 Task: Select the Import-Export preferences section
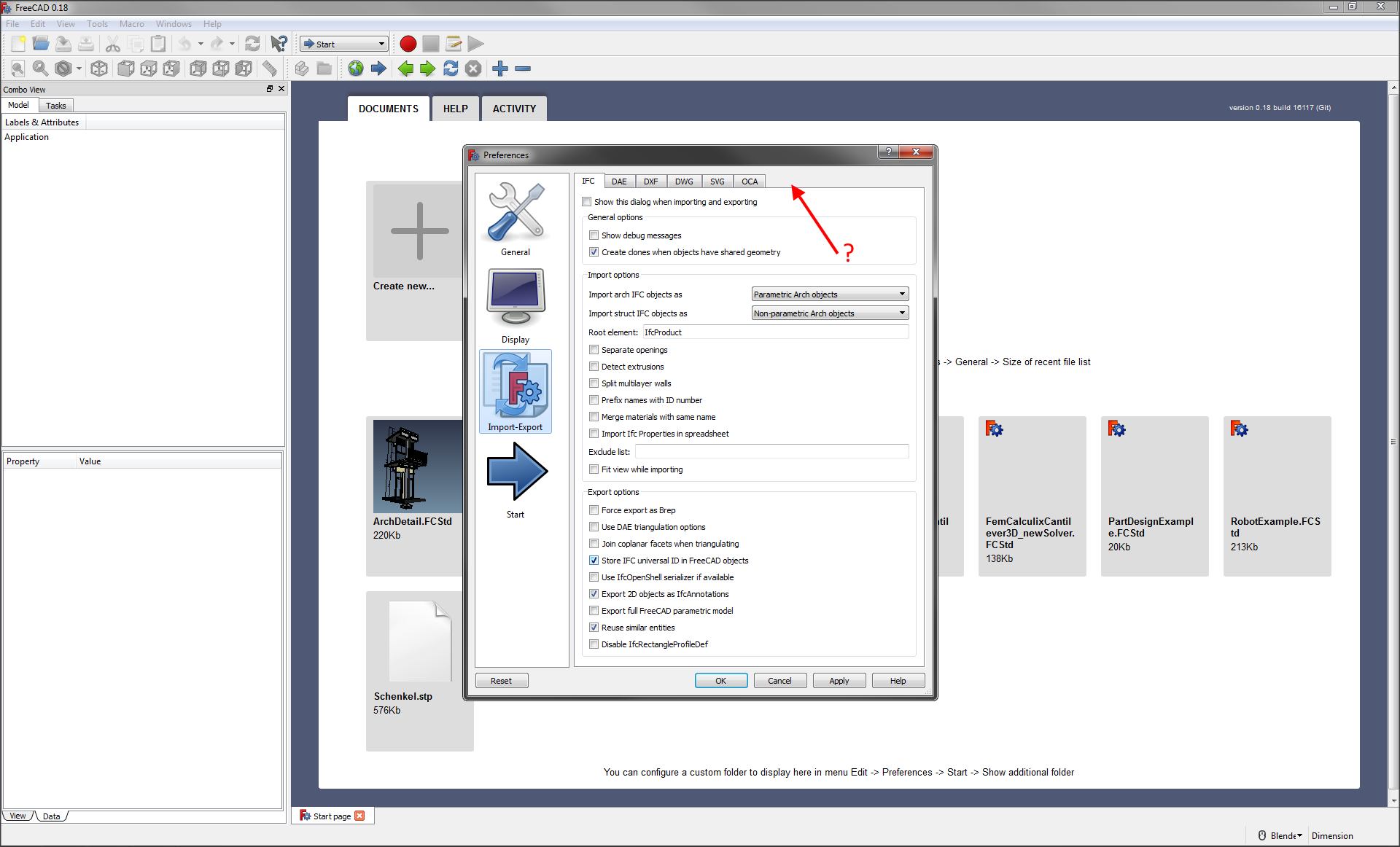click(516, 391)
